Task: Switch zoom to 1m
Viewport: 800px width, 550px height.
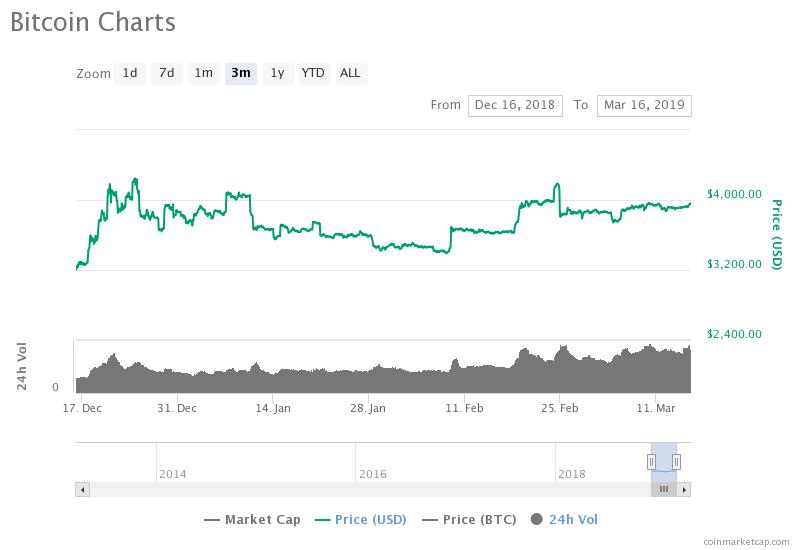Action: click(203, 73)
